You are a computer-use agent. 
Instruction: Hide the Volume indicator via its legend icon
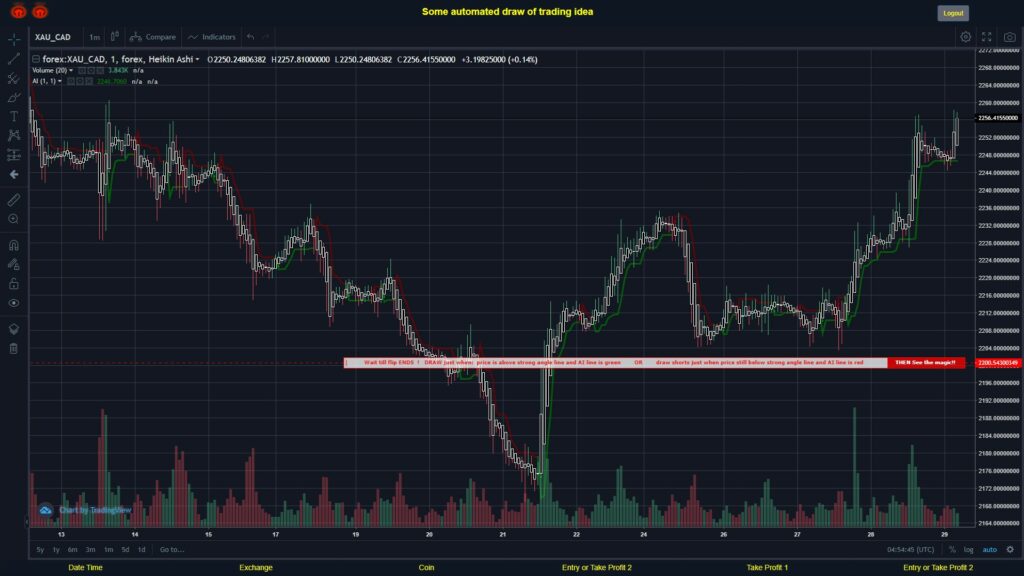tap(82, 71)
